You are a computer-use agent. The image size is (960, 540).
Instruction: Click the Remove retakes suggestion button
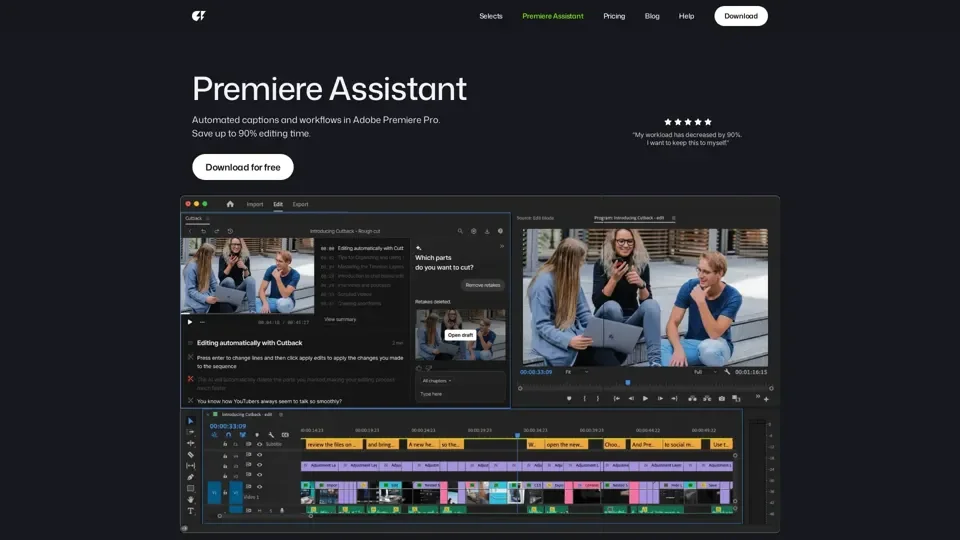pyautogui.click(x=482, y=285)
